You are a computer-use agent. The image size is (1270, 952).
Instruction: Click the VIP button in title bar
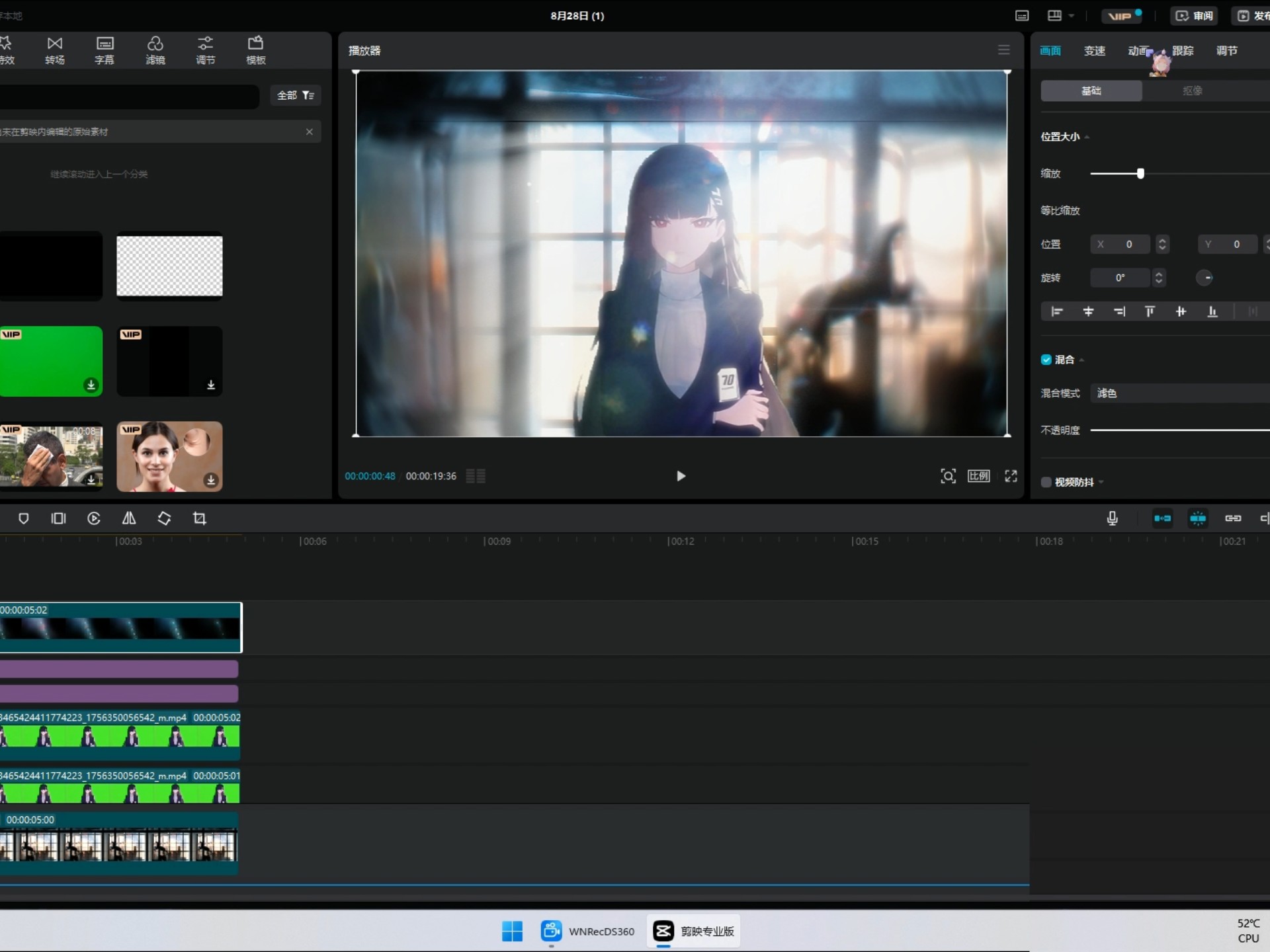tap(1122, 16)
